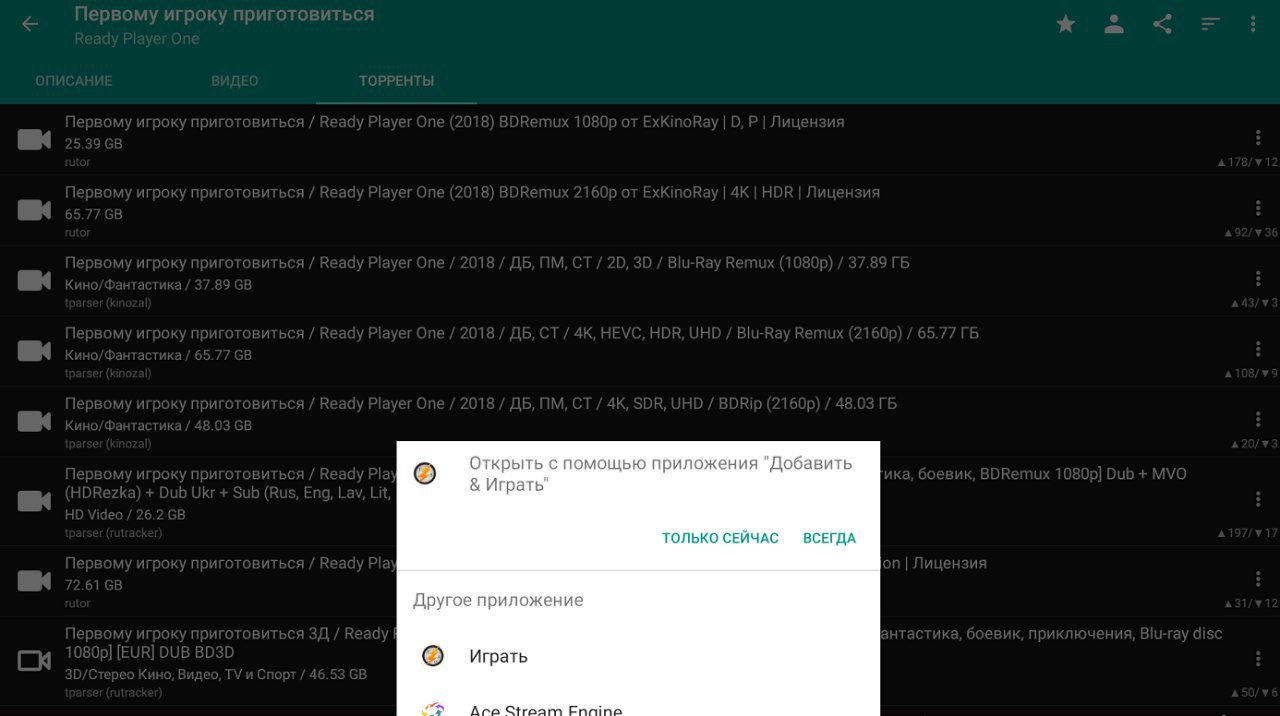Screen dimensions: 1280x716
Task: Choose ТОЛЬКО СЕЙЧАС in open-with dialog
Action: point(720,538)
